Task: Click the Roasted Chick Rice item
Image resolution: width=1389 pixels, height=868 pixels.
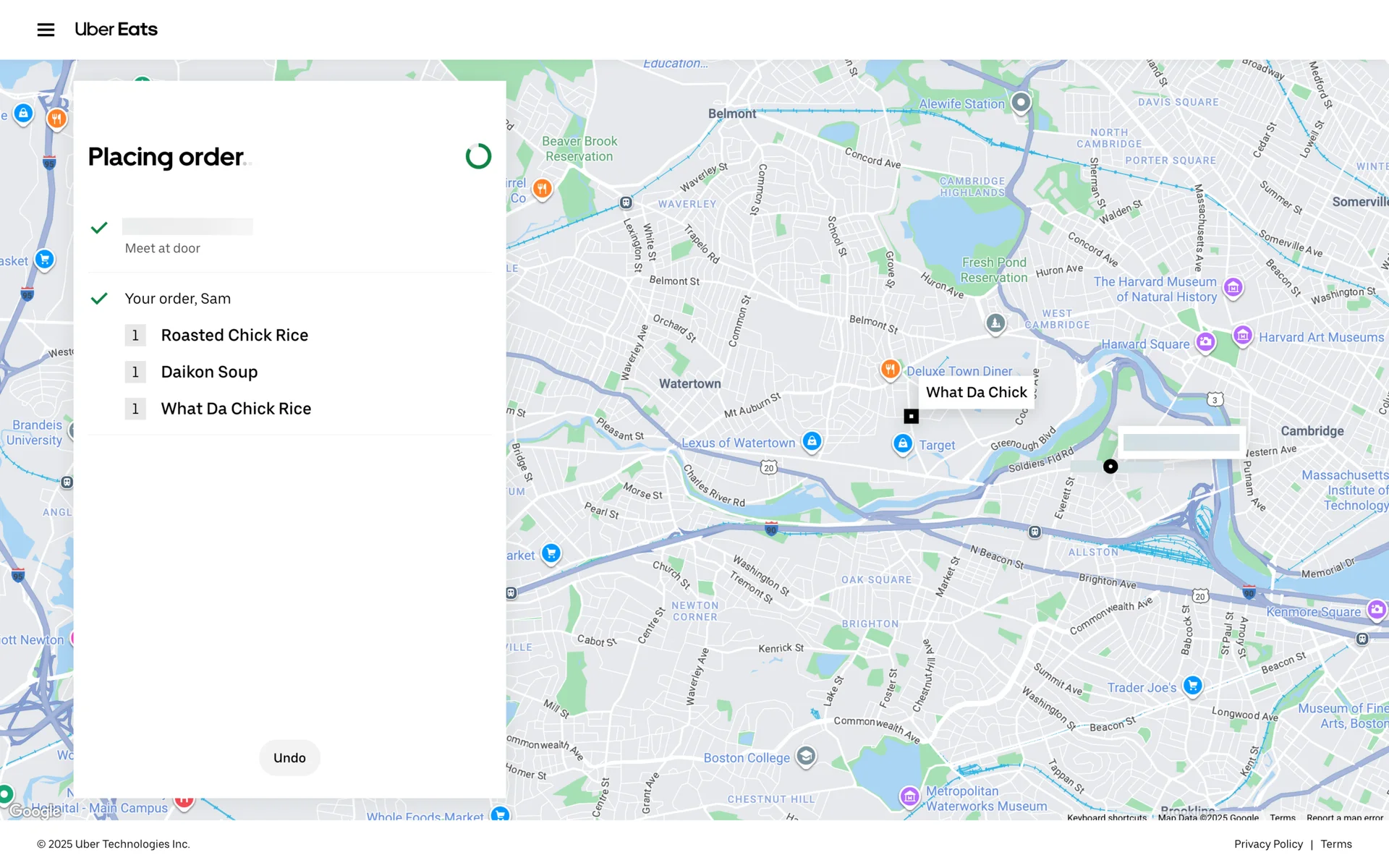Action: [x=234, y=335]
